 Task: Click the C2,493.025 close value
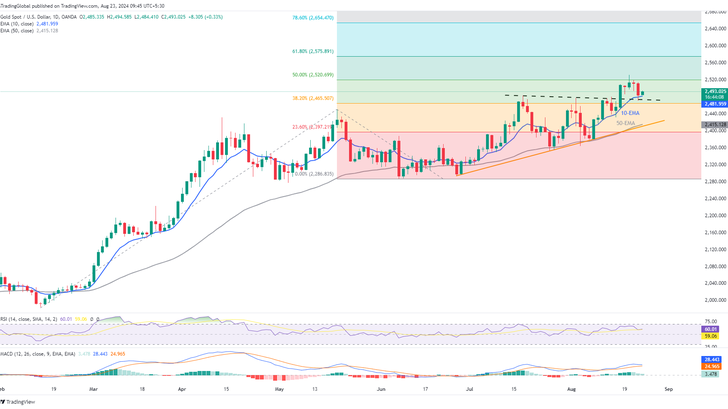[173, 17]
